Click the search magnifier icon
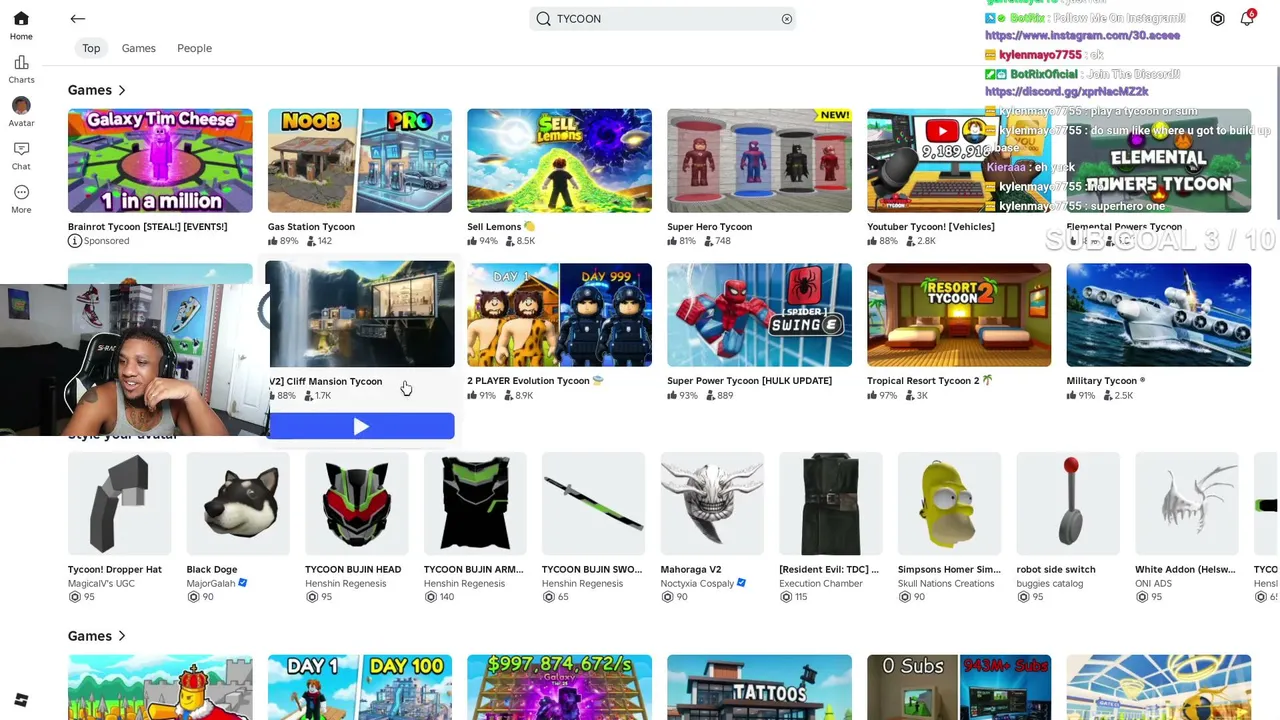The height and width of the screenshot is (720, 1280). 543,18
